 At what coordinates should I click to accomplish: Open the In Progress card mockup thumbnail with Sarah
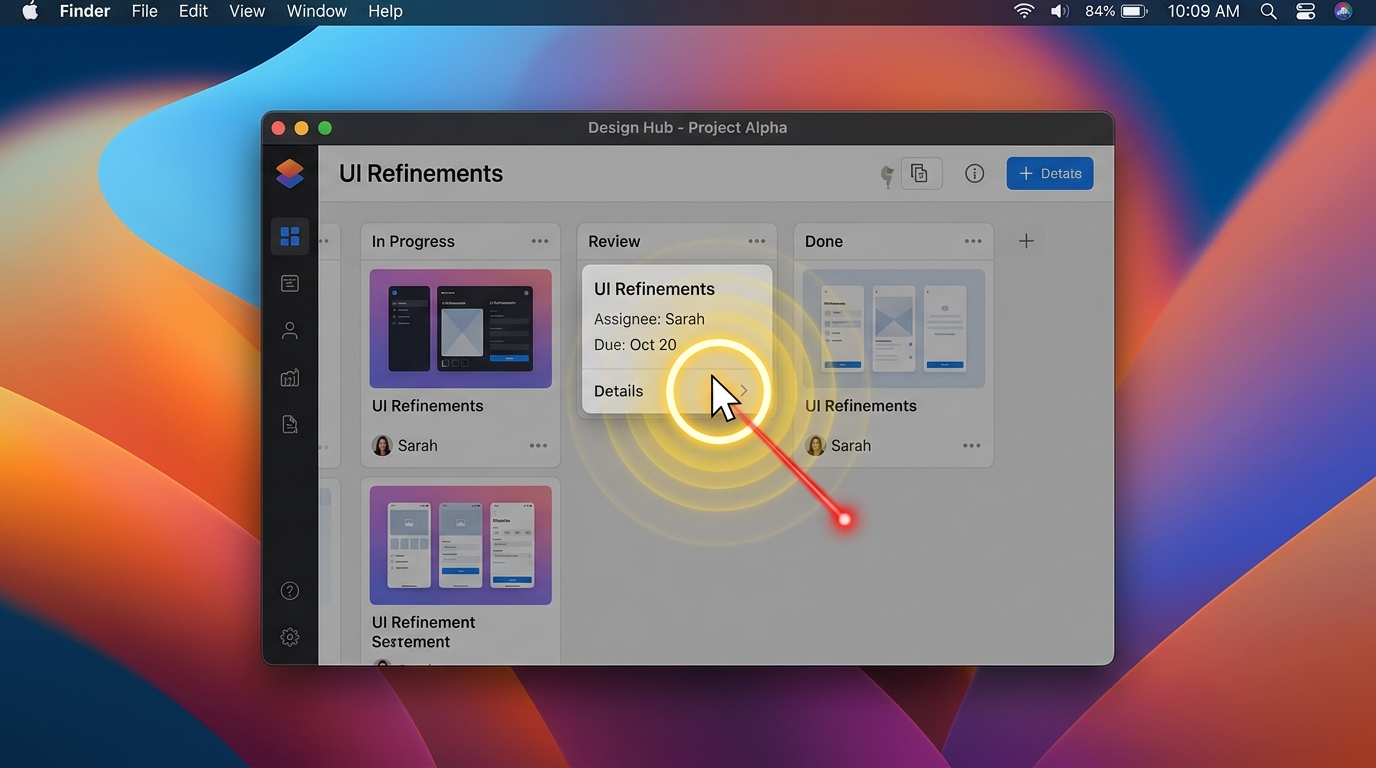coord(461,328)
